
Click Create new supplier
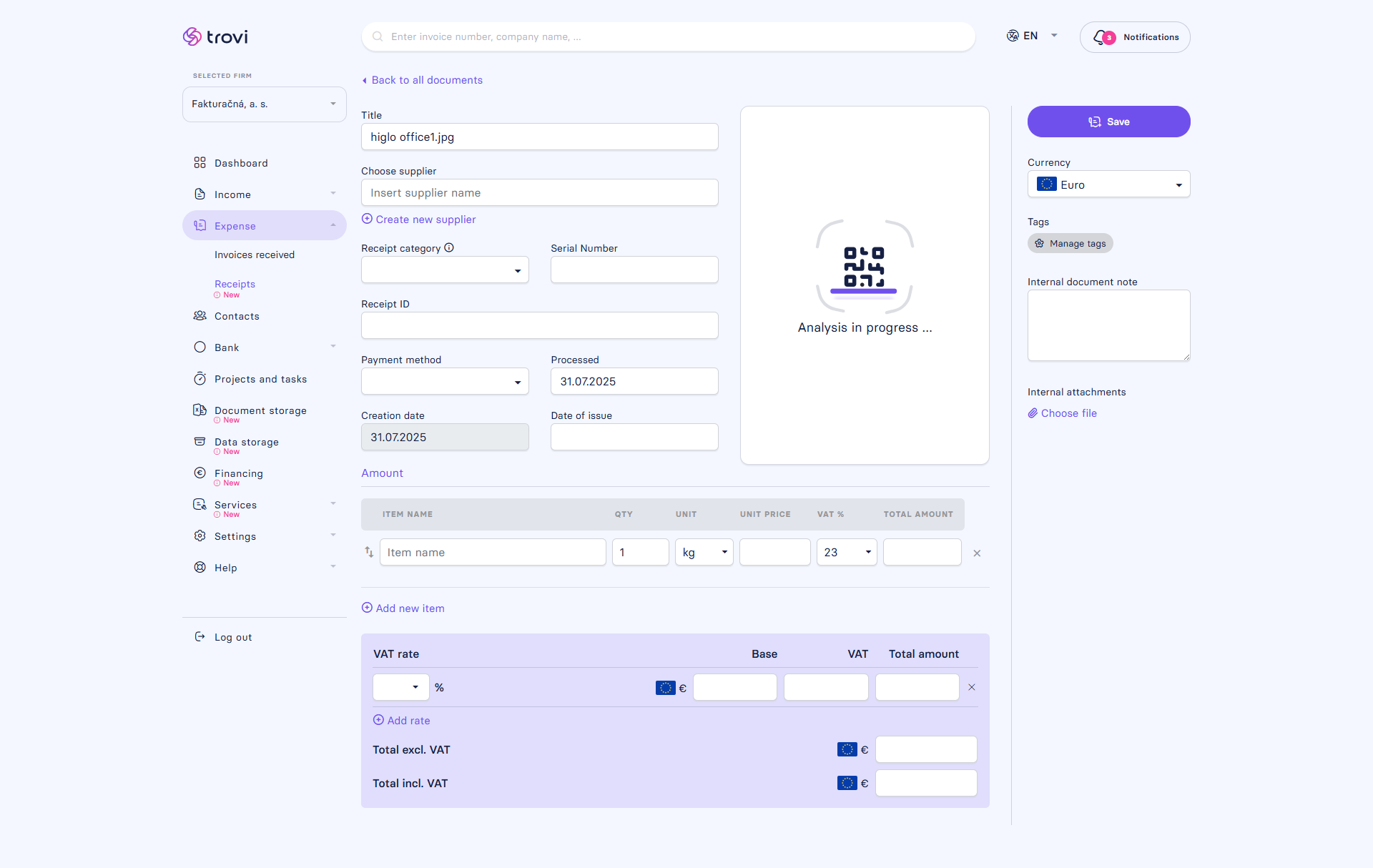[418, 220]
